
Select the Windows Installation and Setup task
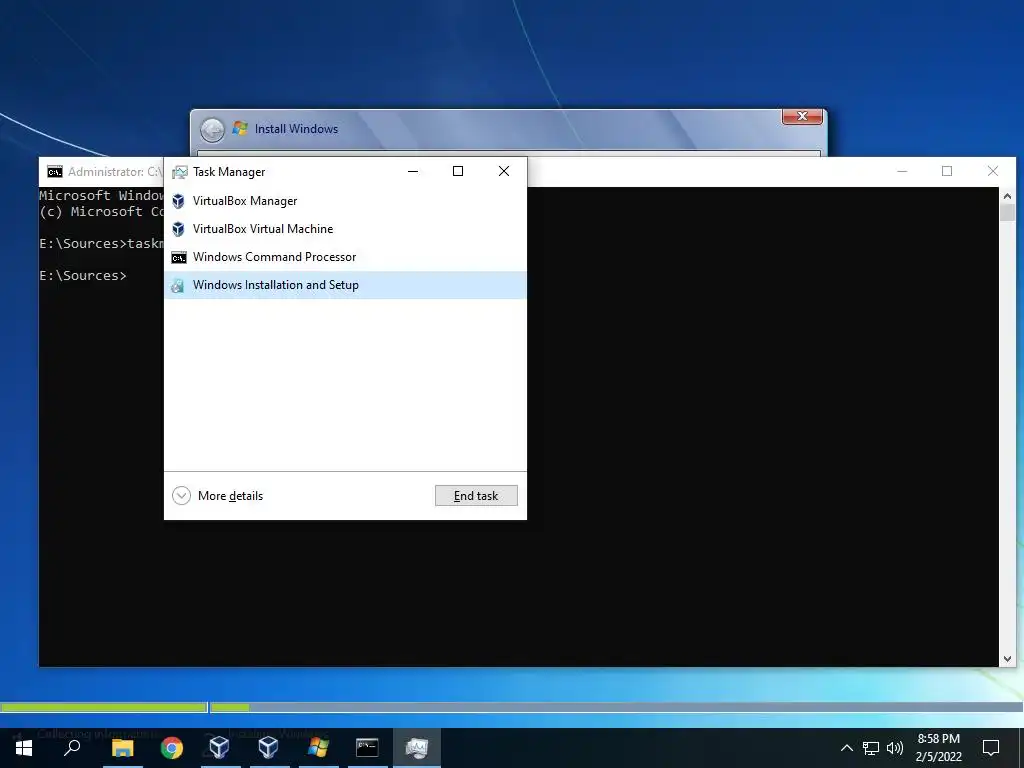[x=345, y=285]
